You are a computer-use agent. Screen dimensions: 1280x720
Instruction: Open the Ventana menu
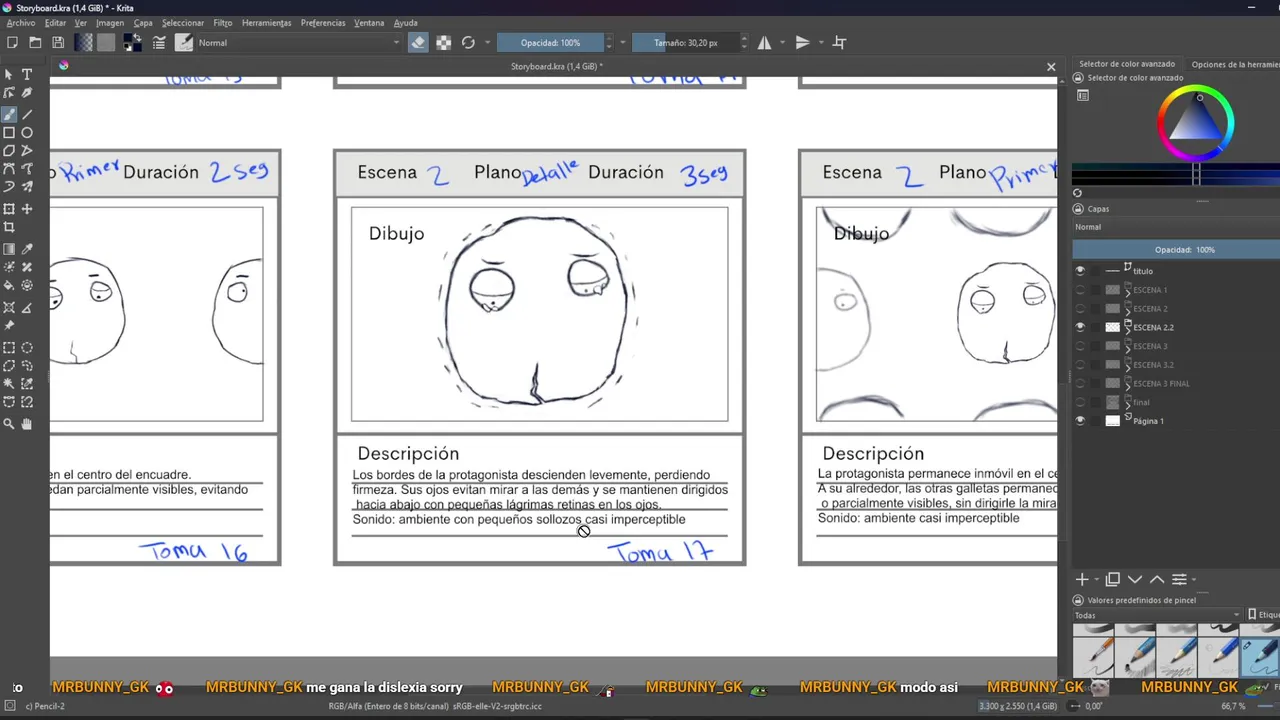pyautogui.click(x=369, y=23)
